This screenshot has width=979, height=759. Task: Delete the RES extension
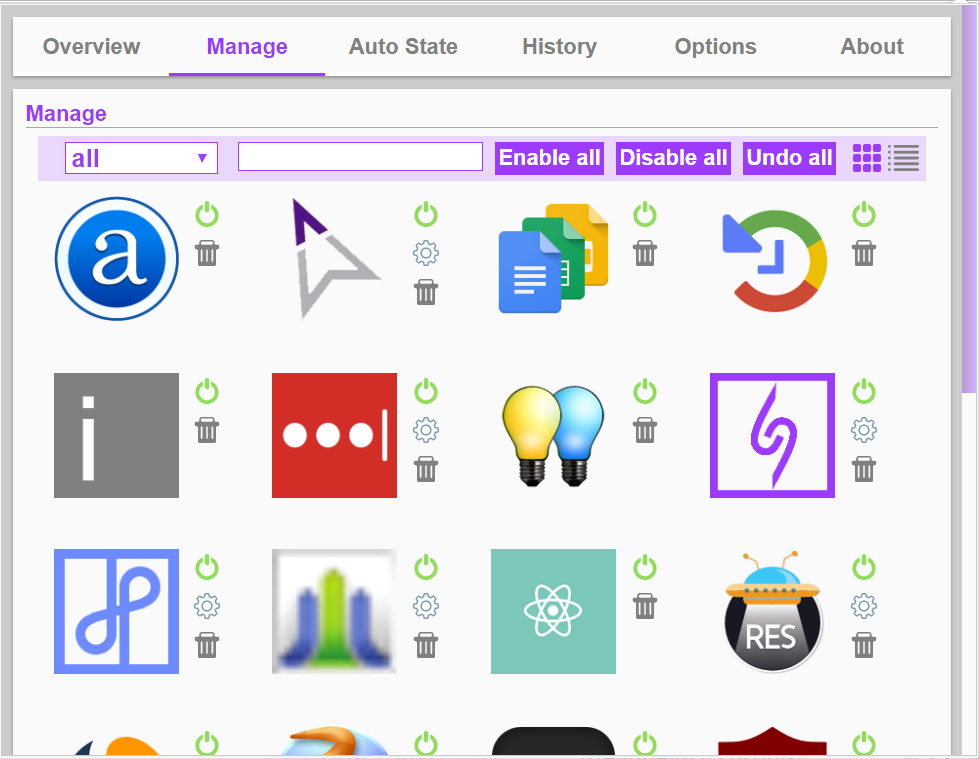[864, 645]
